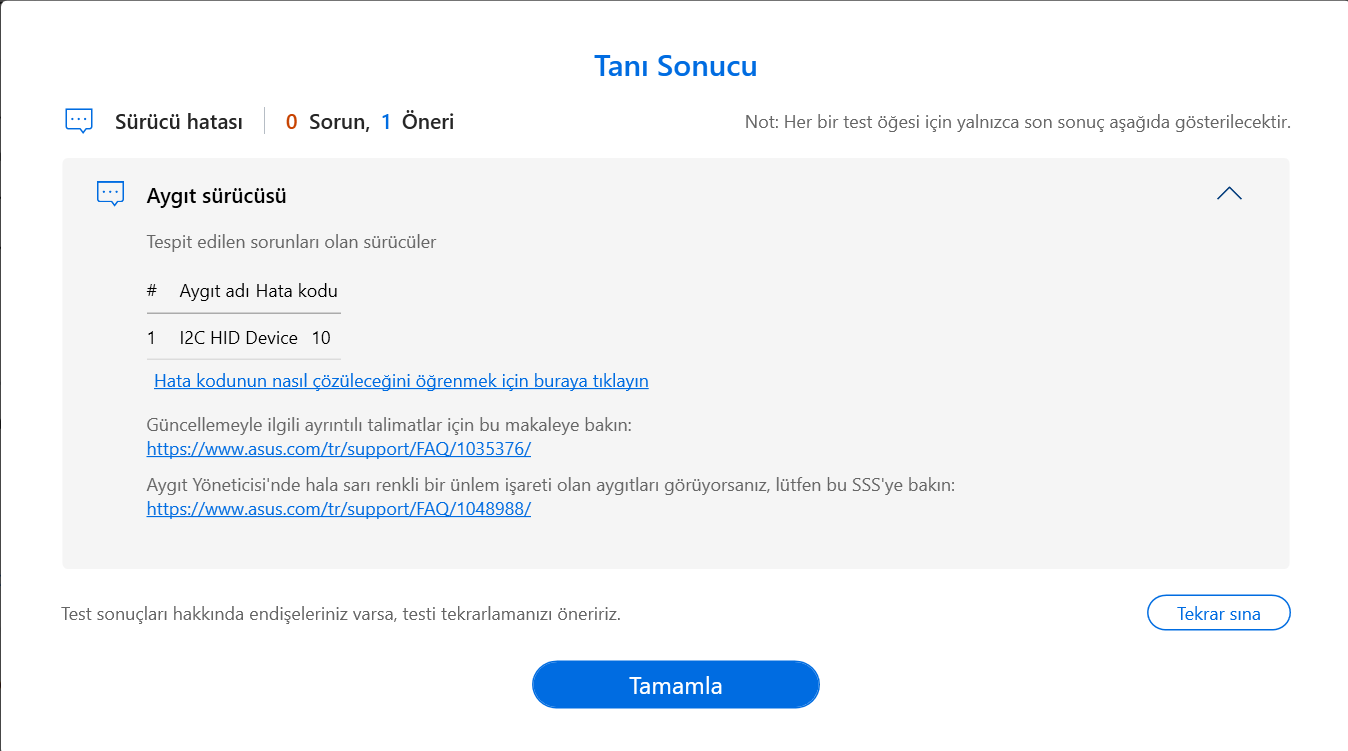Image resolution: width=1348 pixels, height=751 pixels.
Task: Collapse the Aygıt sürücüsü section chevron
Action: click(1229, 194)
